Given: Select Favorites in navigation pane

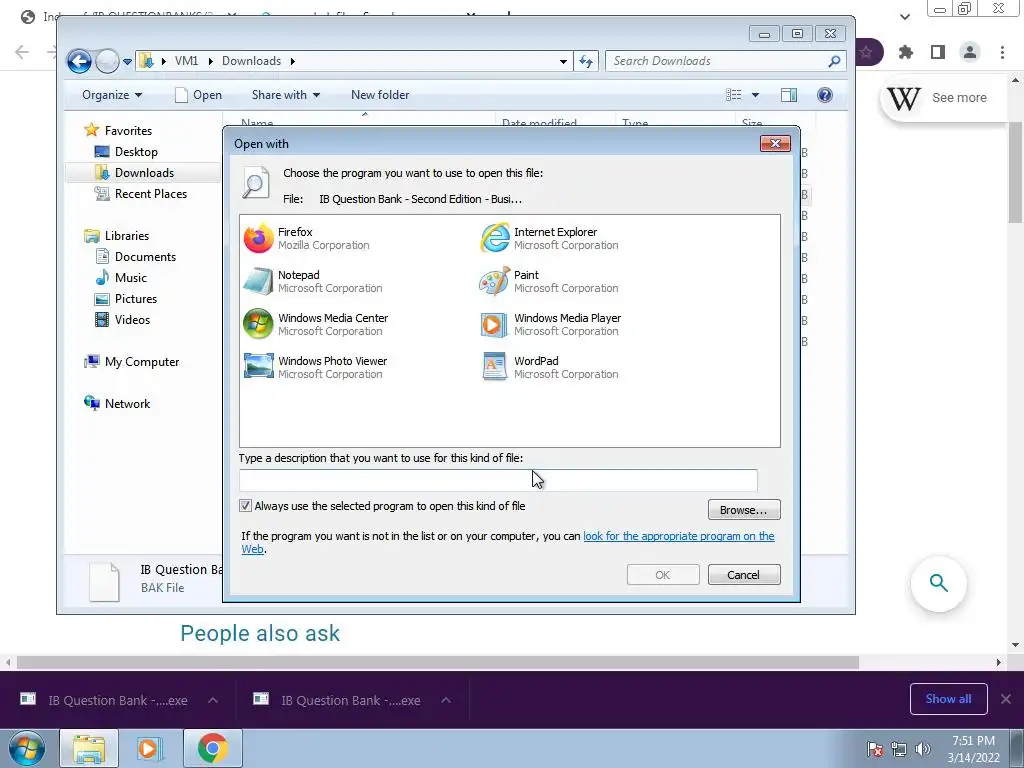Looking at the screenshot, I should pos(128,131).
